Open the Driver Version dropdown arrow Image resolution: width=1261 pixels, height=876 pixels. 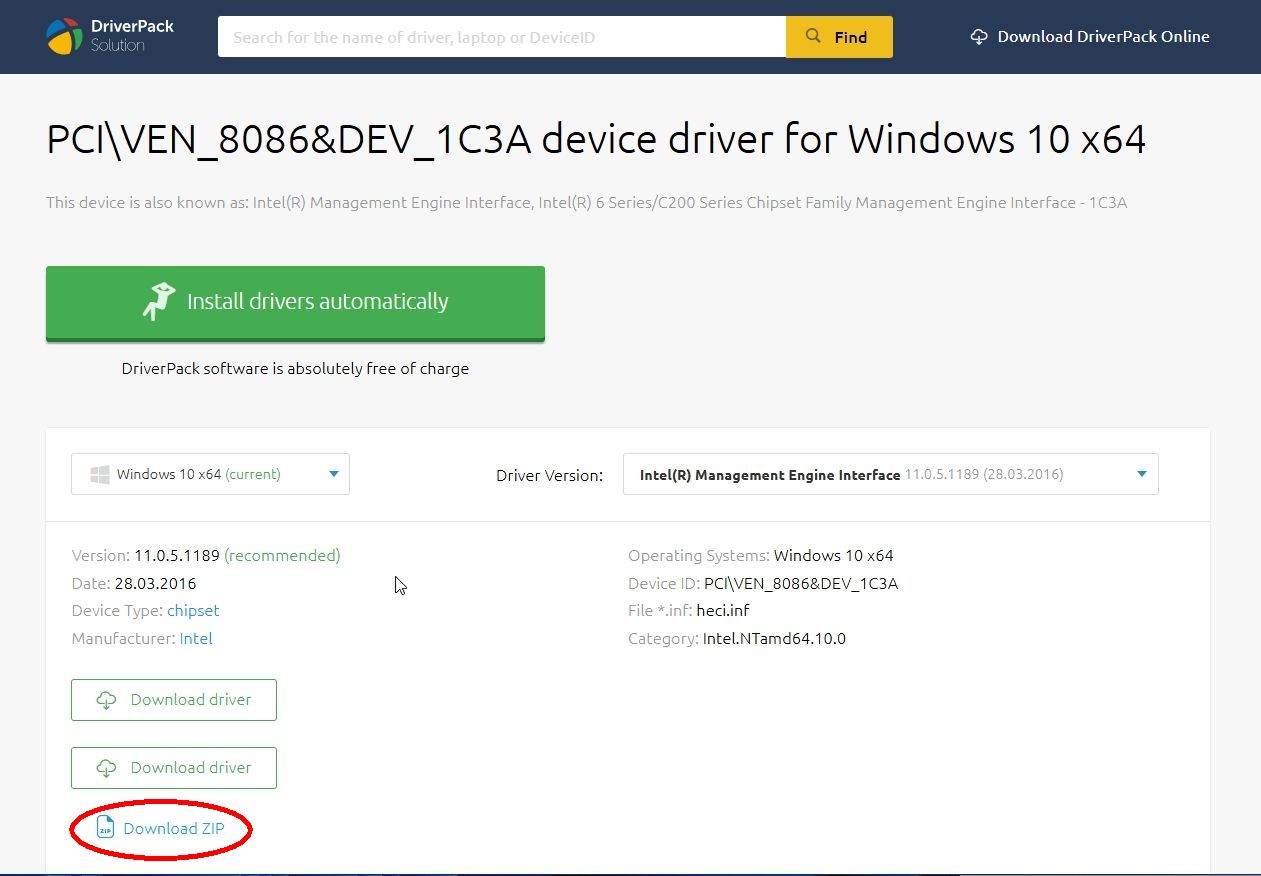pos(1141,474)
